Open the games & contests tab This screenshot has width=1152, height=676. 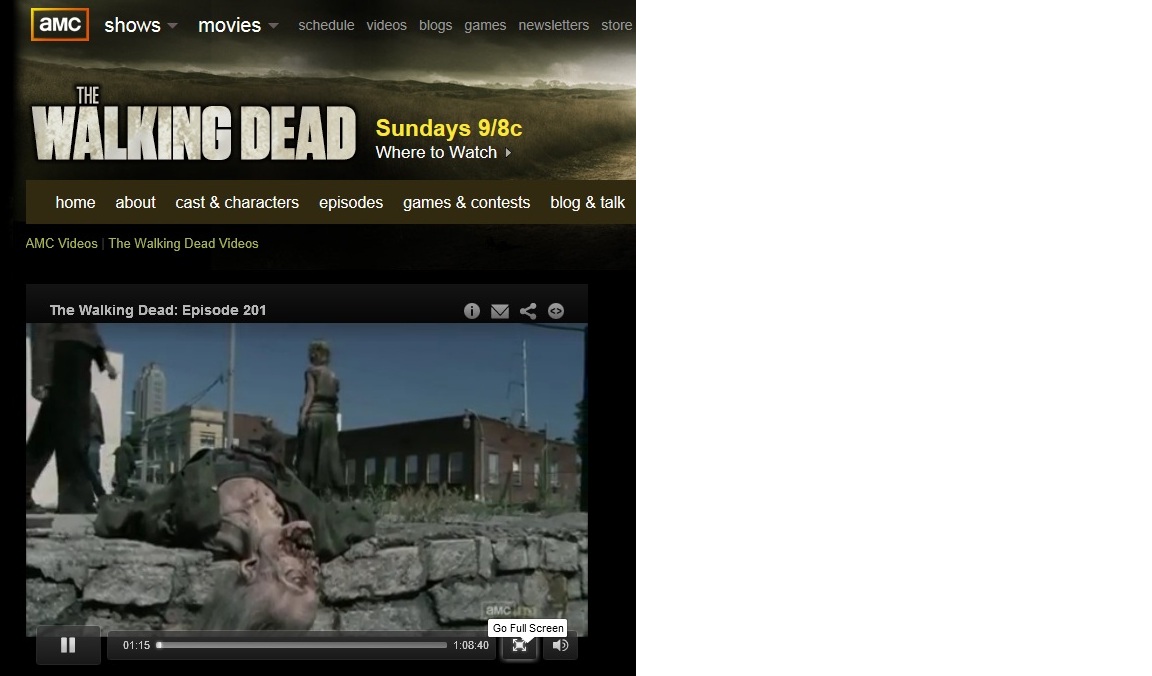pyautogui.click(x=467, y=202)
